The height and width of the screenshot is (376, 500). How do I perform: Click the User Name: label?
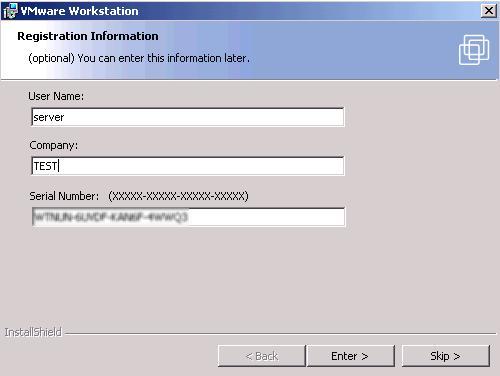coord(56,96)
